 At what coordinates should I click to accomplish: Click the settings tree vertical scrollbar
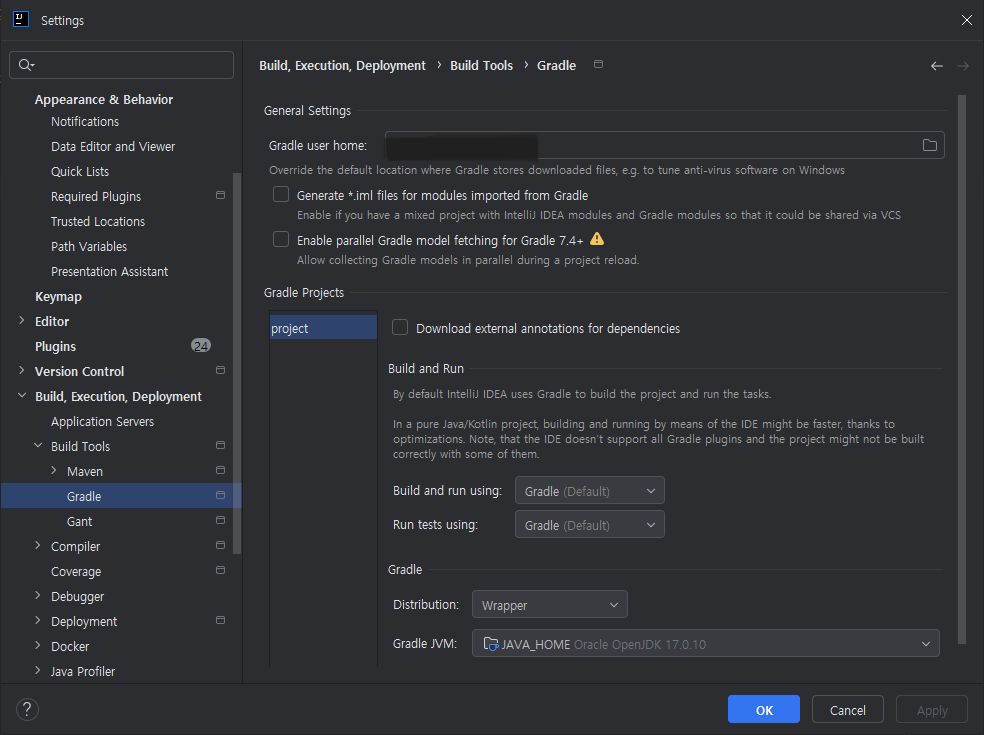point(237,363)
